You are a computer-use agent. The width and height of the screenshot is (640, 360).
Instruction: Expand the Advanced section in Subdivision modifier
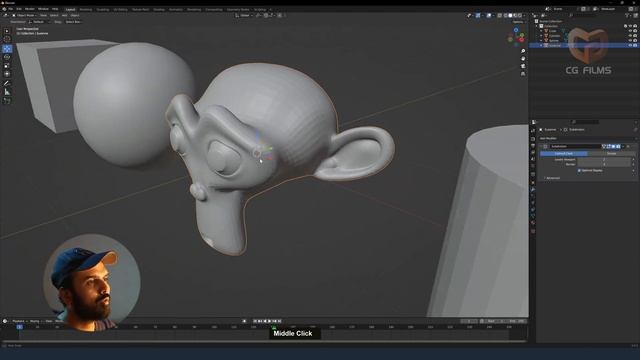(x=552, y=178)
